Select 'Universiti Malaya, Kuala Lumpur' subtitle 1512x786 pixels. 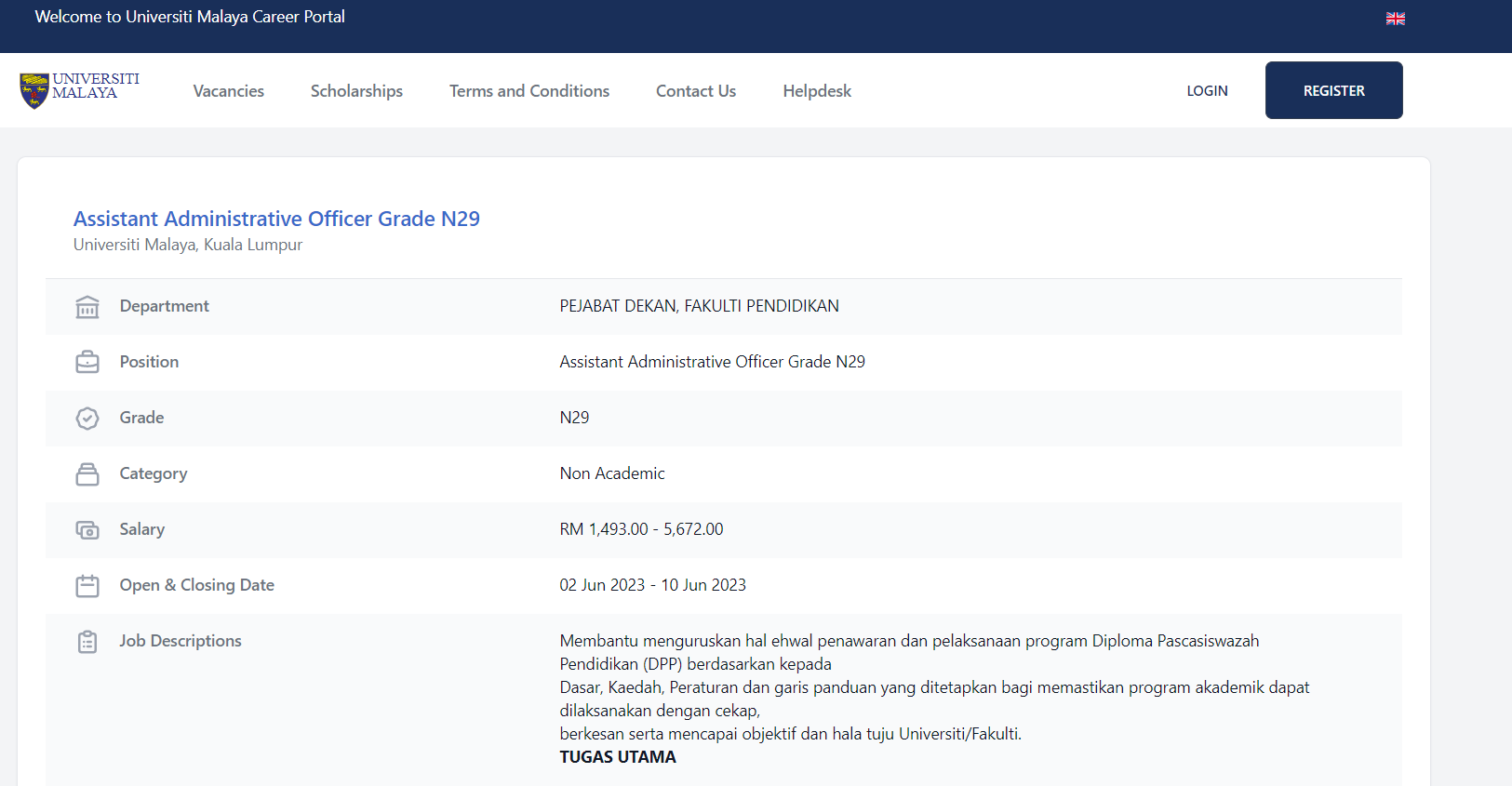pos(188,245)
